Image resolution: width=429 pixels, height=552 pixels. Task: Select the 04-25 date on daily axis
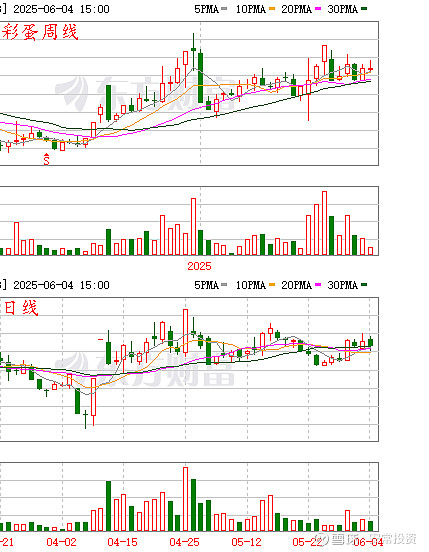tap(184, 542)
